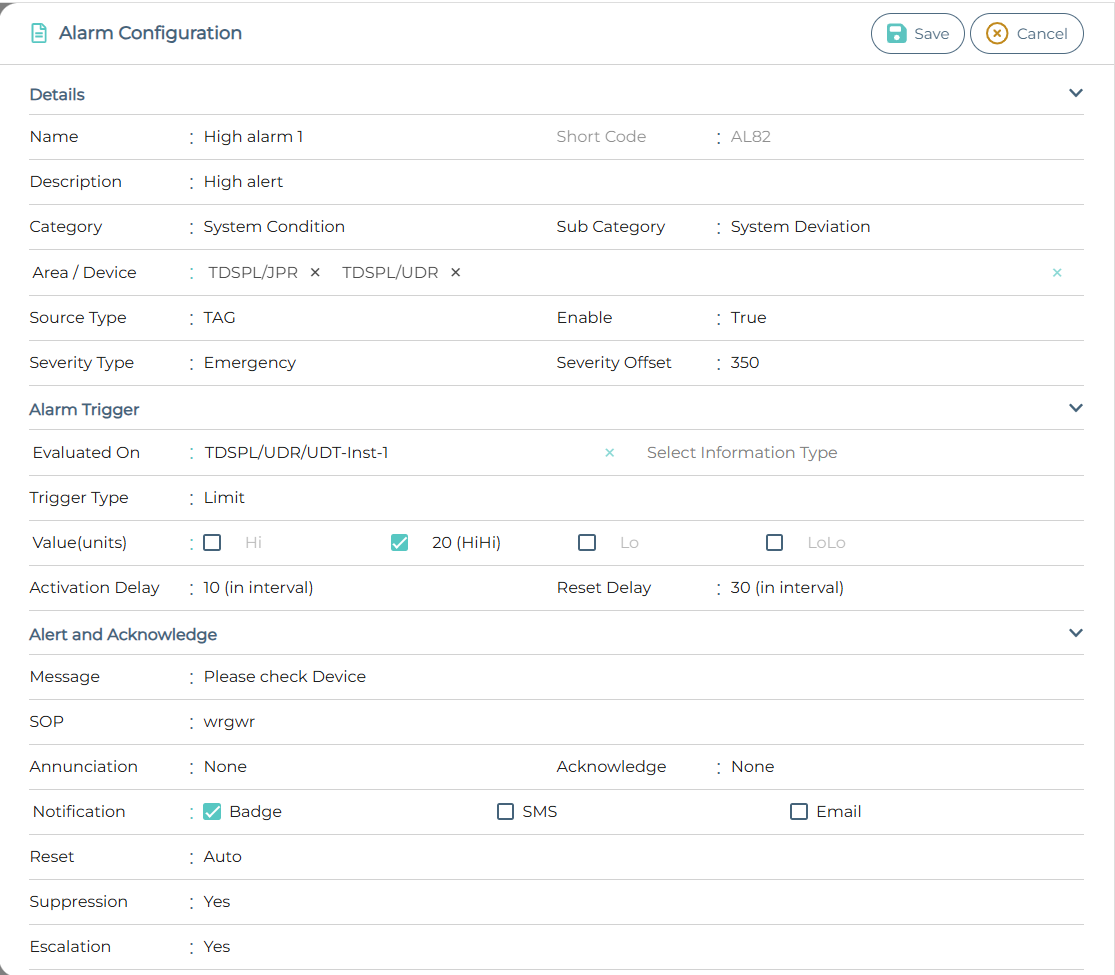Collapse the Alert and Acknowledge section
Image resolution: width=1115 pixels, height=975 pixels.
[x=1076, y=633]
